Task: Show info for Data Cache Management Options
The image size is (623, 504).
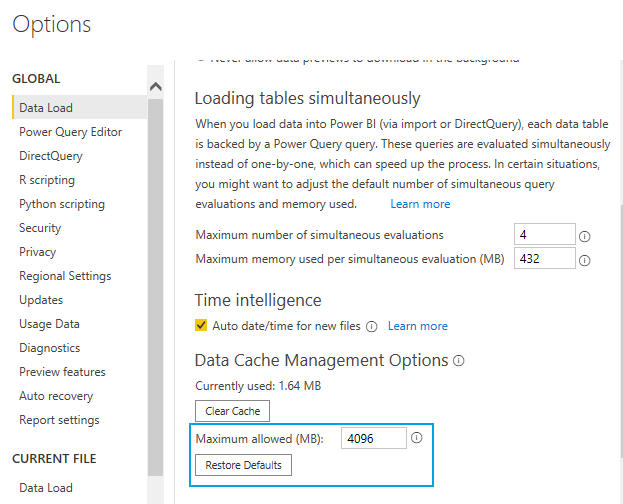Action: [459, 361]
